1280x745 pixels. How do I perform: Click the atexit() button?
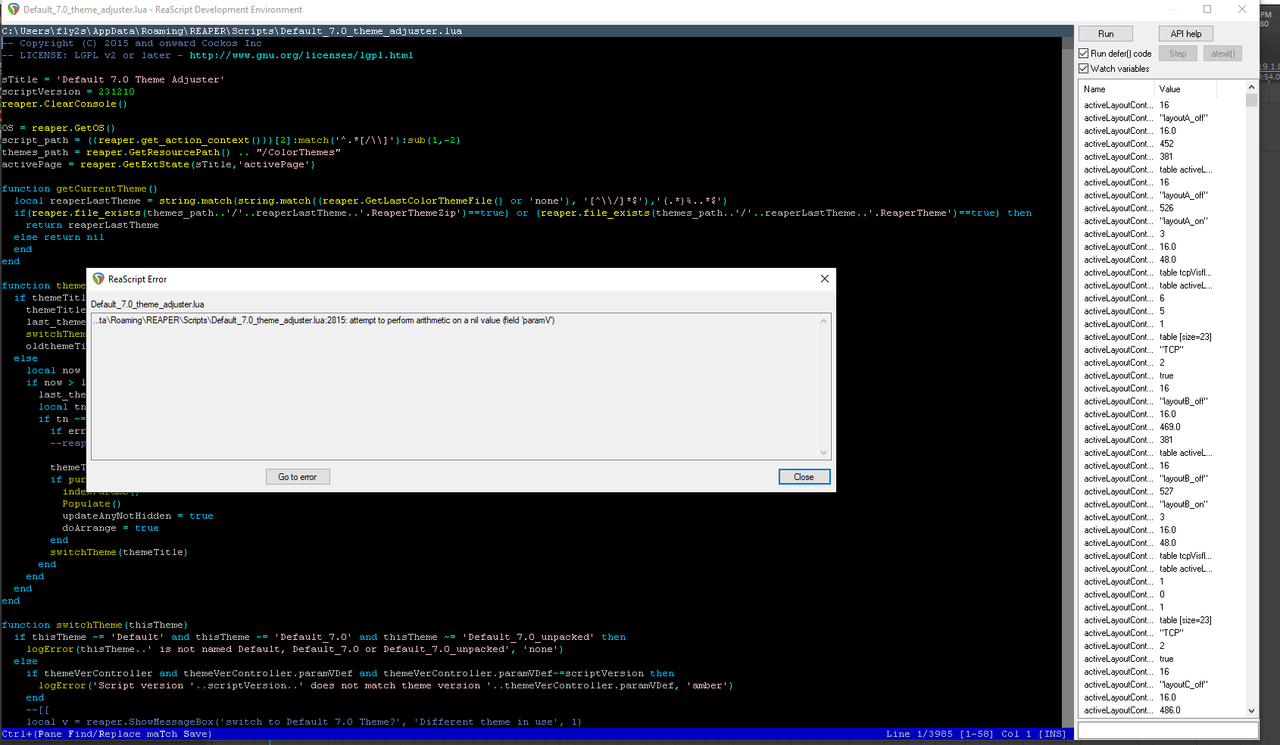1222,53
